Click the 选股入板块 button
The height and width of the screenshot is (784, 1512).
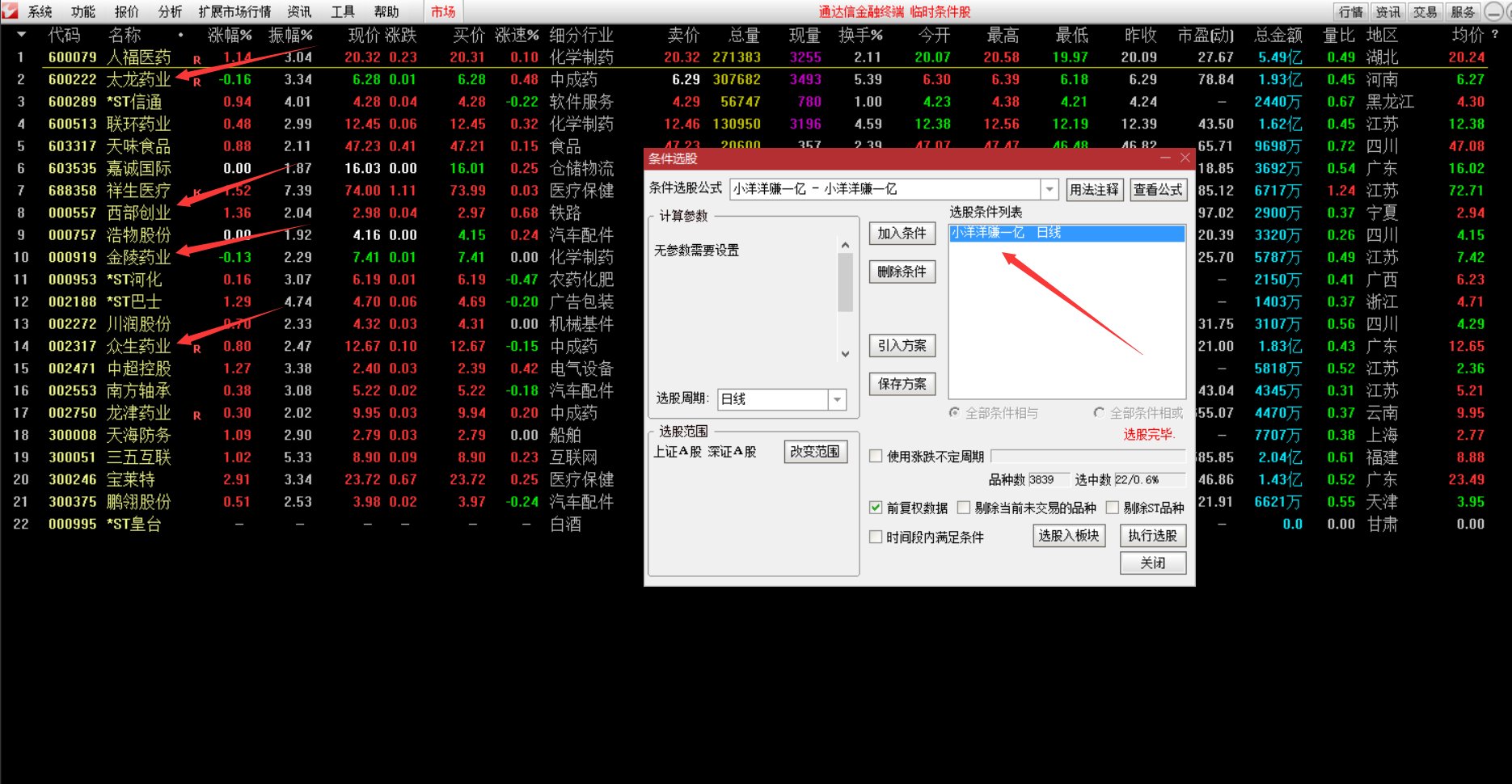[x=1069, y=535]
